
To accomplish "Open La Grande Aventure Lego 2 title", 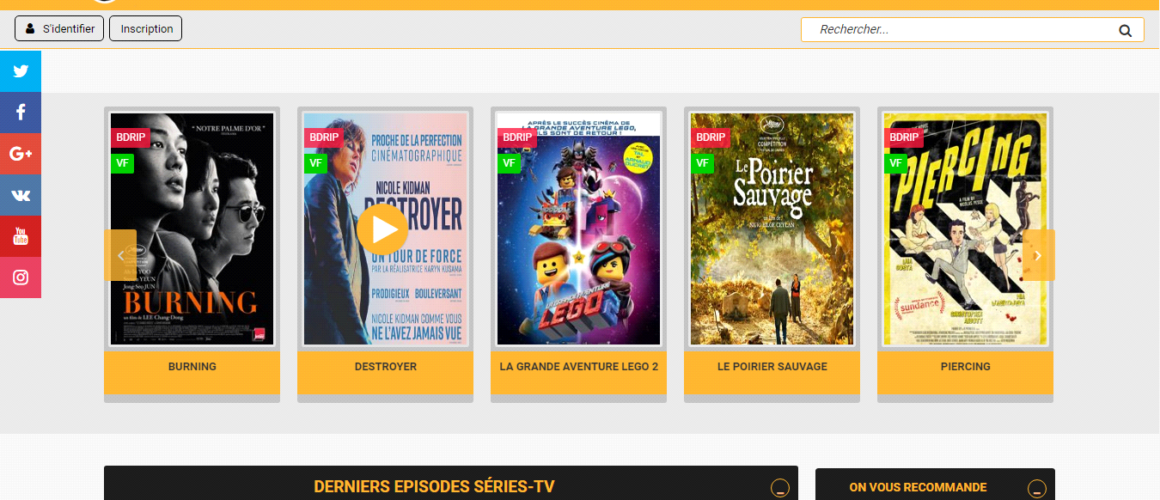I will (x=579, y=367).
